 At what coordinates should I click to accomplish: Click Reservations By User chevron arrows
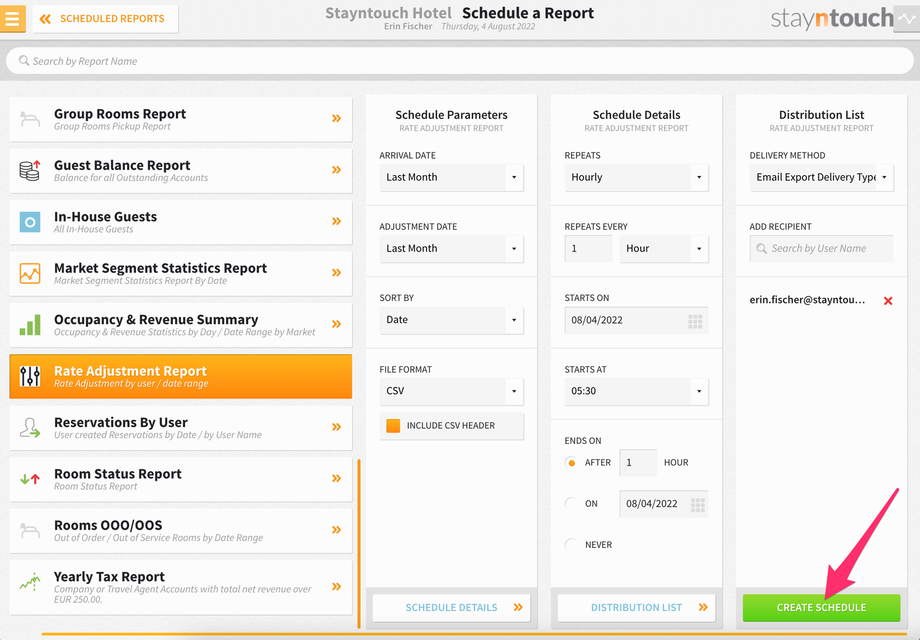click(x=336, y=427)
